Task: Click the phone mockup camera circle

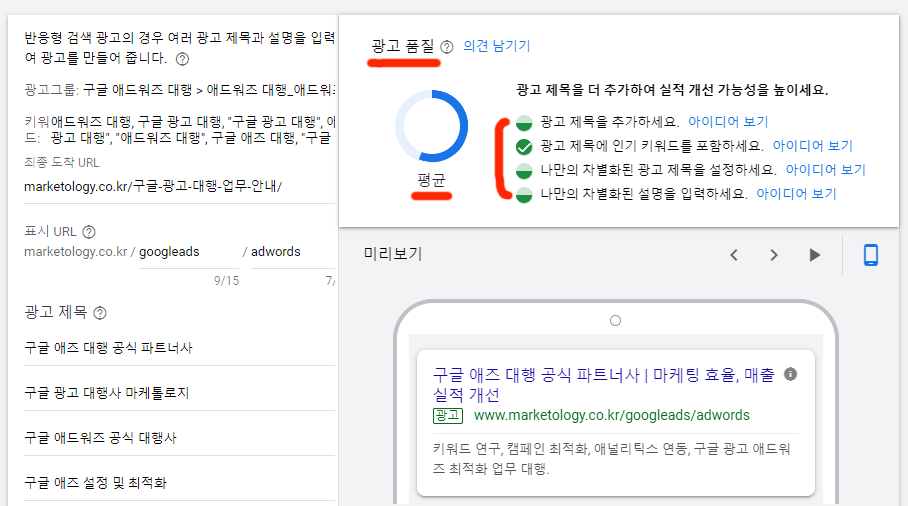Action: [x=616, y=321]
